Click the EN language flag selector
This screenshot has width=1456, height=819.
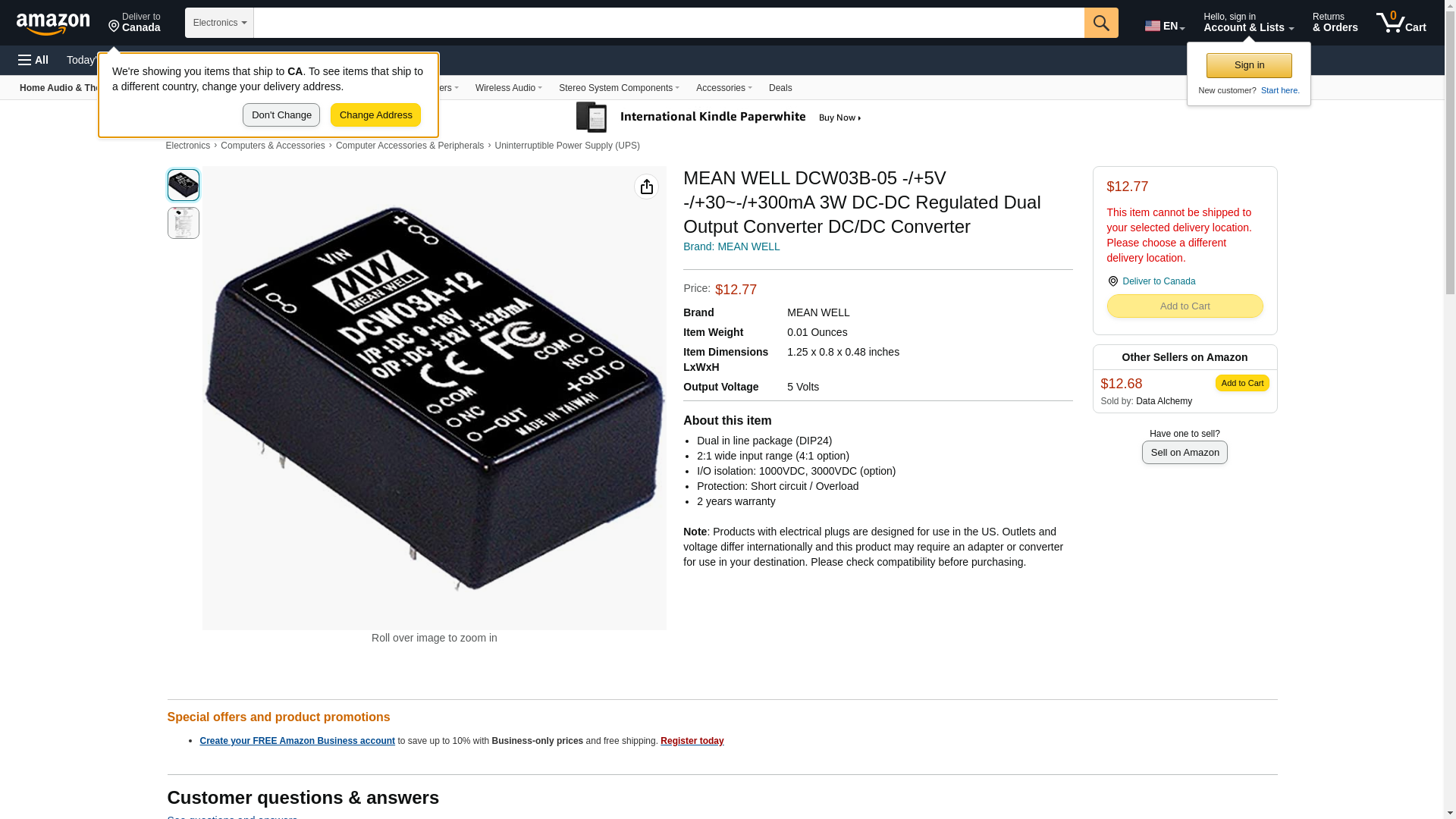(x=1165, y=26)
